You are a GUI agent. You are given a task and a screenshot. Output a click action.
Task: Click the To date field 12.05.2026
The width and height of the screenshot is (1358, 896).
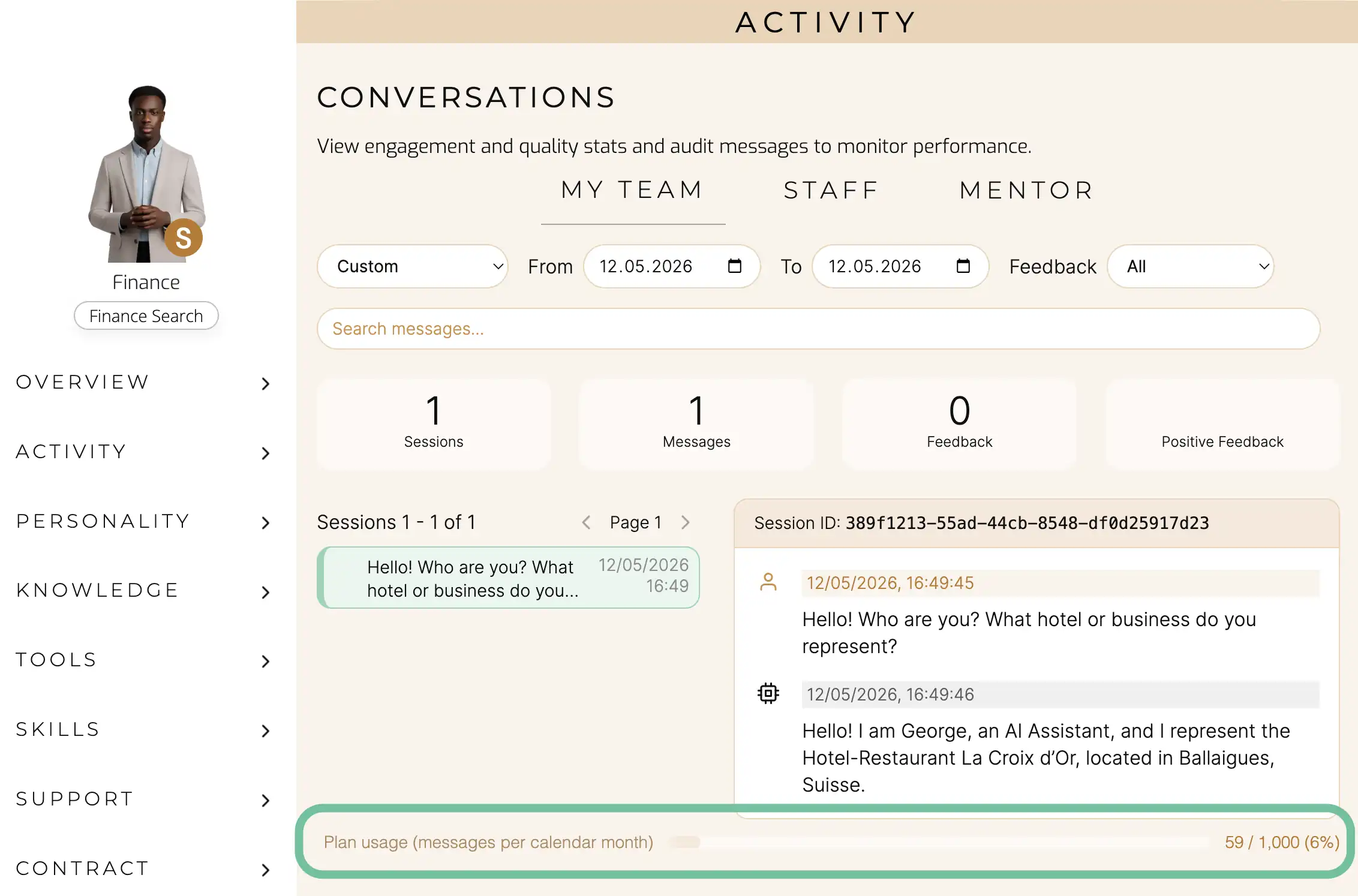click(900, 266)
